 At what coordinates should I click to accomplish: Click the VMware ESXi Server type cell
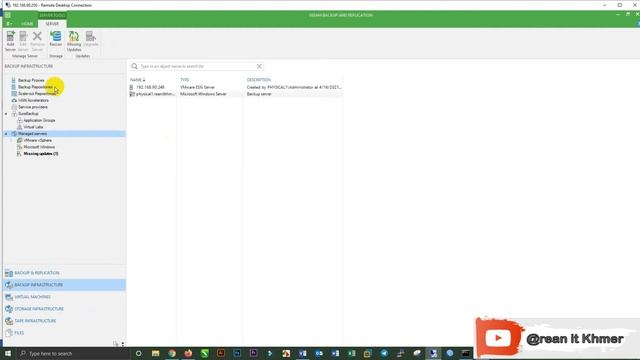coord(198,87)
